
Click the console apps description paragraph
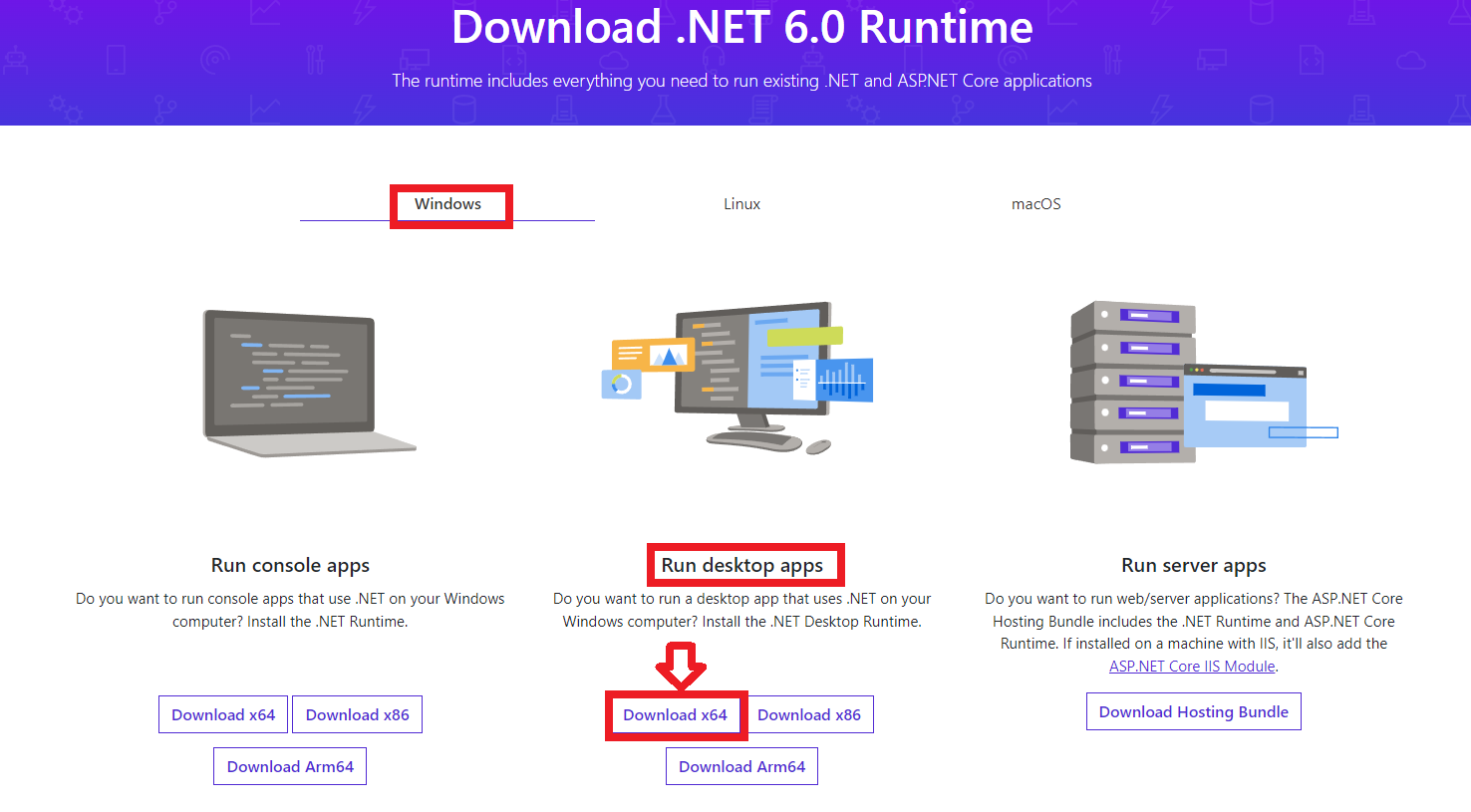(x=290, y=610)
